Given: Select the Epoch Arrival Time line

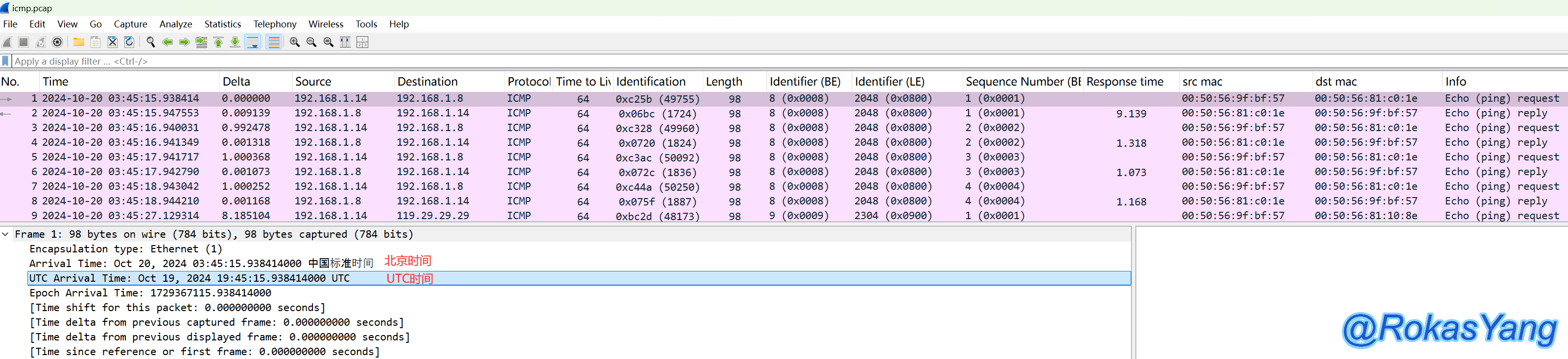Looking at the screenshot, I should tap(150, 293).
